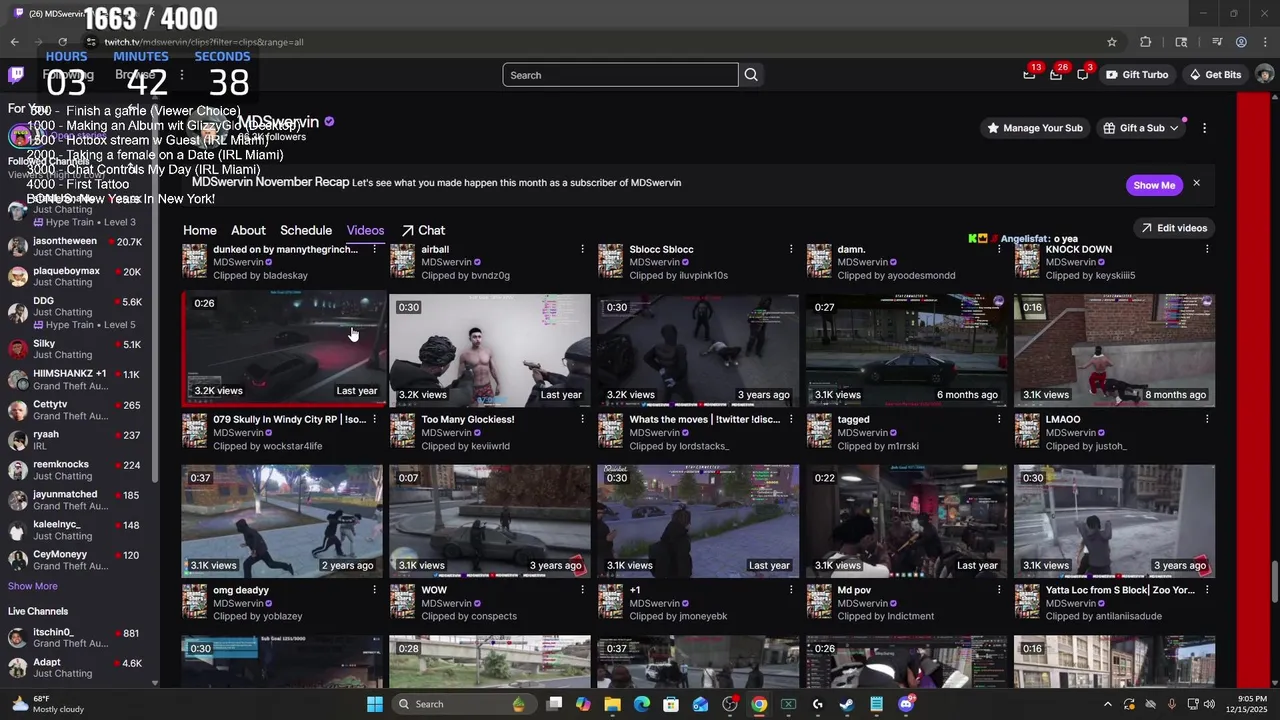Open Chrome extensions puzzle icon
The height and width of the screenshot is (720, 1280).
[1146, 42]
